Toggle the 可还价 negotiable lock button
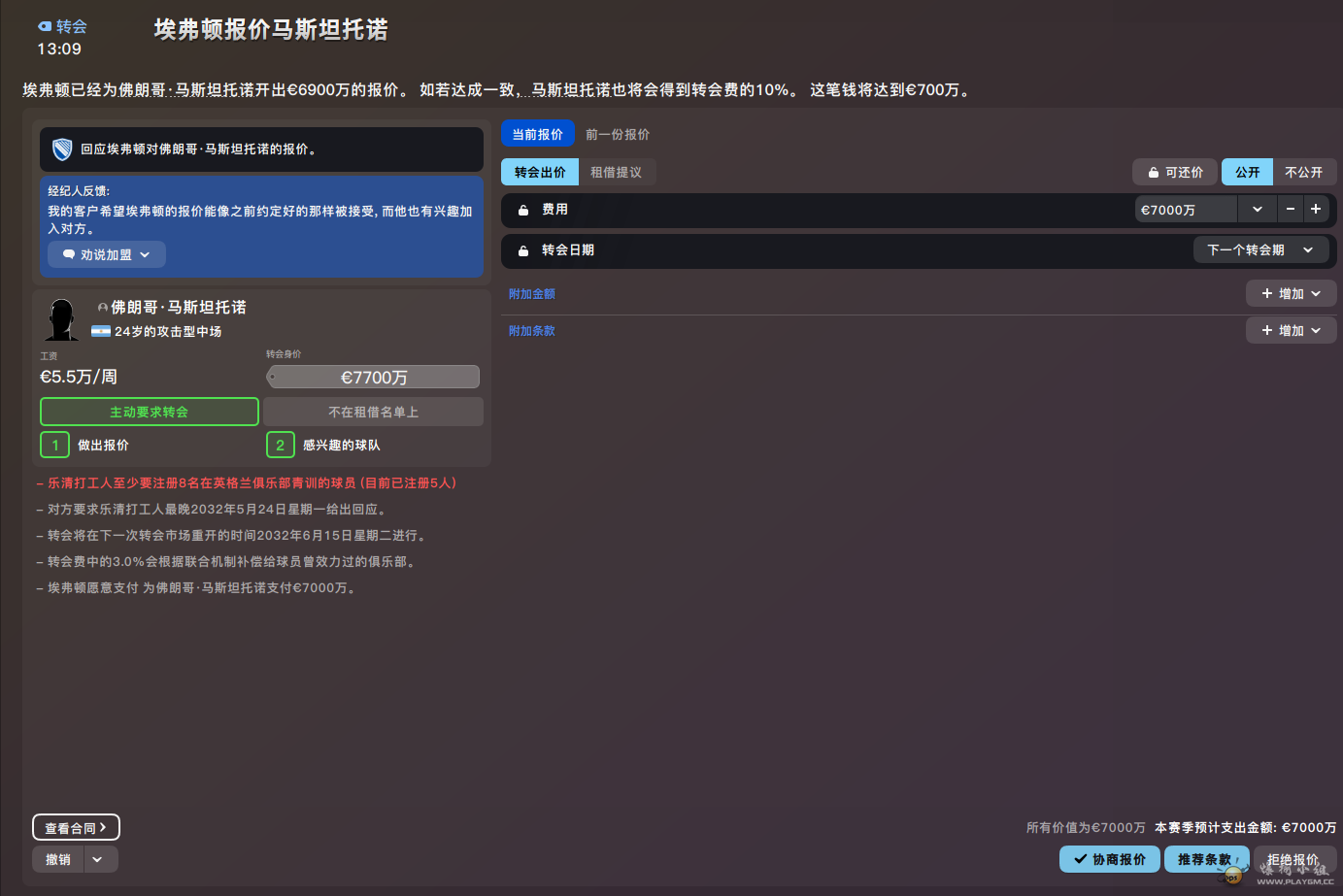Screen dimensions: 1343x896 (1175, 172)
